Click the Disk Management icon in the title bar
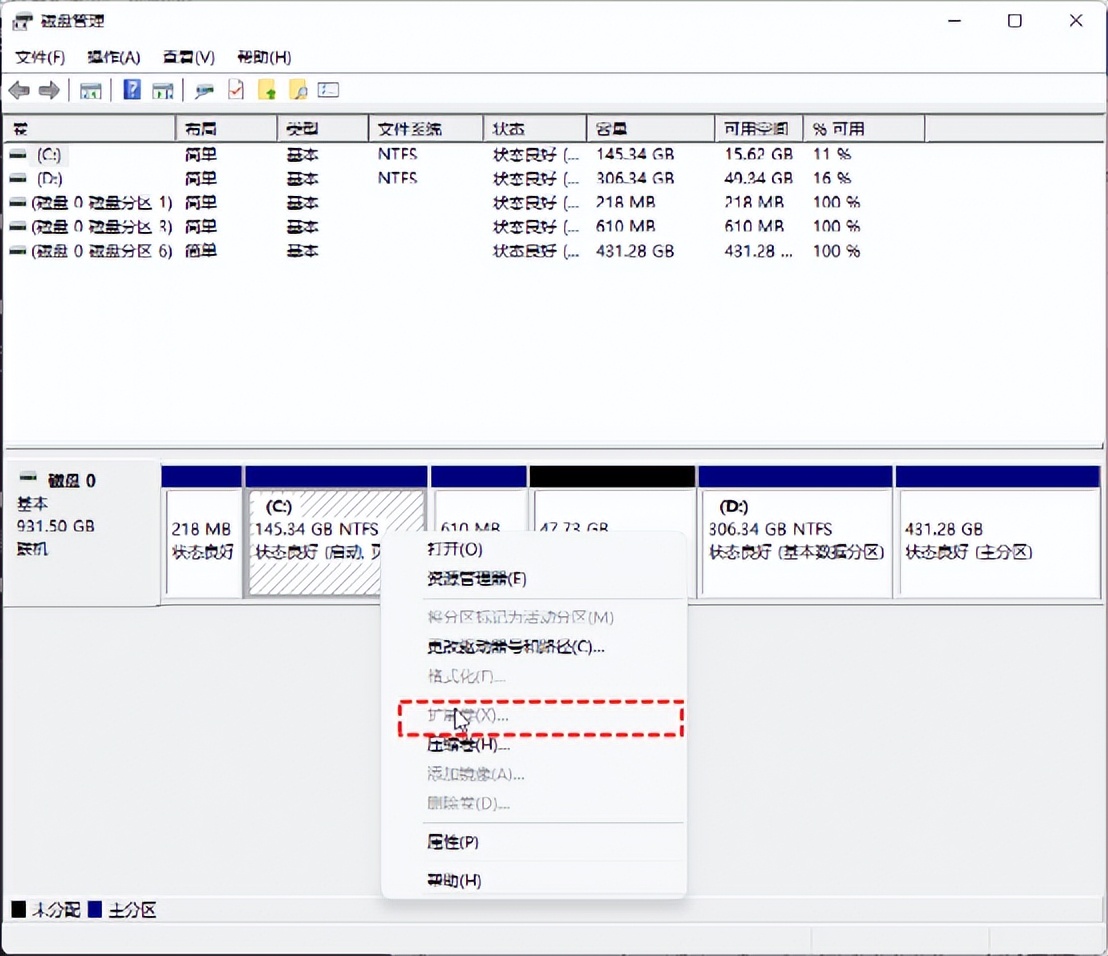 click(21, 20)
